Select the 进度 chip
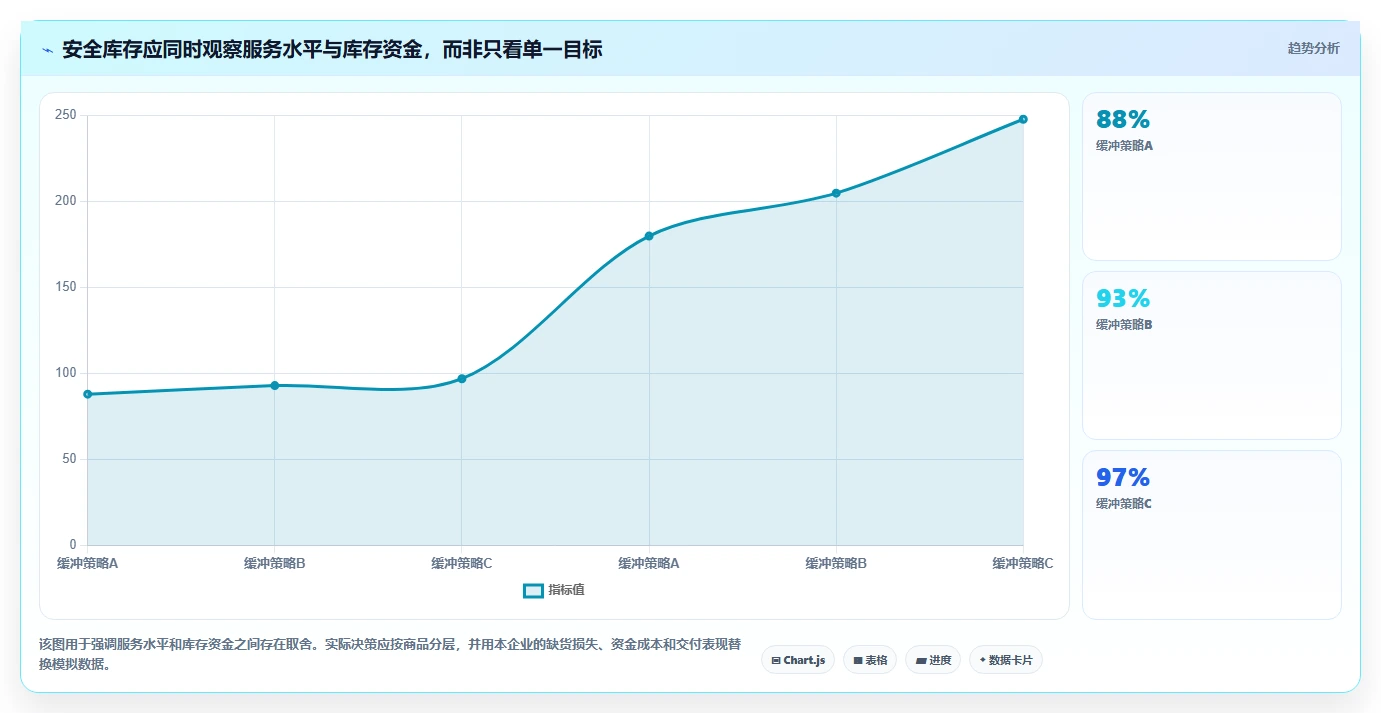The image size is (1381, 713). point(933,660)
